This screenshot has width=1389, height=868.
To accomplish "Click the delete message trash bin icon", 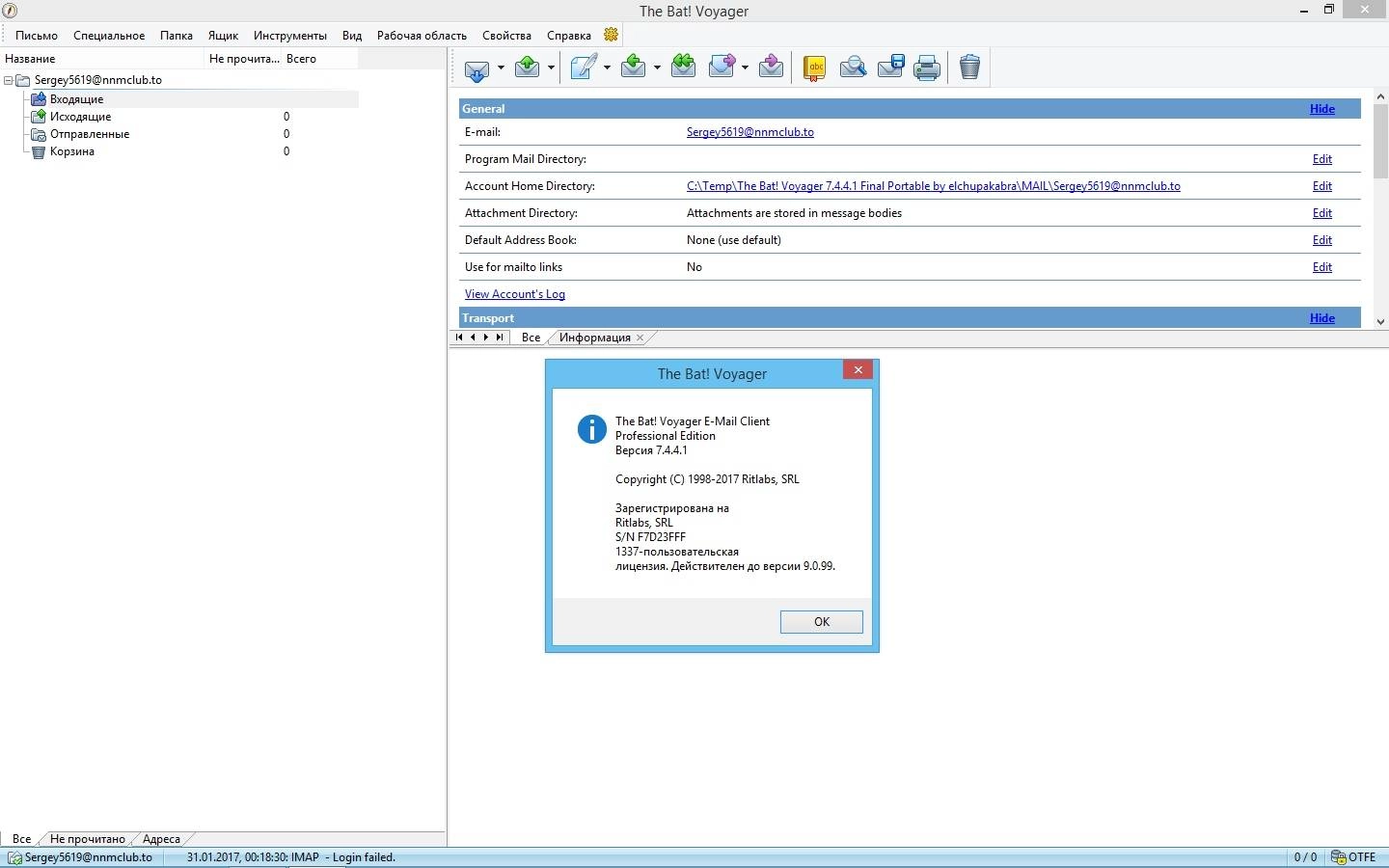I will tap(969, 68).
